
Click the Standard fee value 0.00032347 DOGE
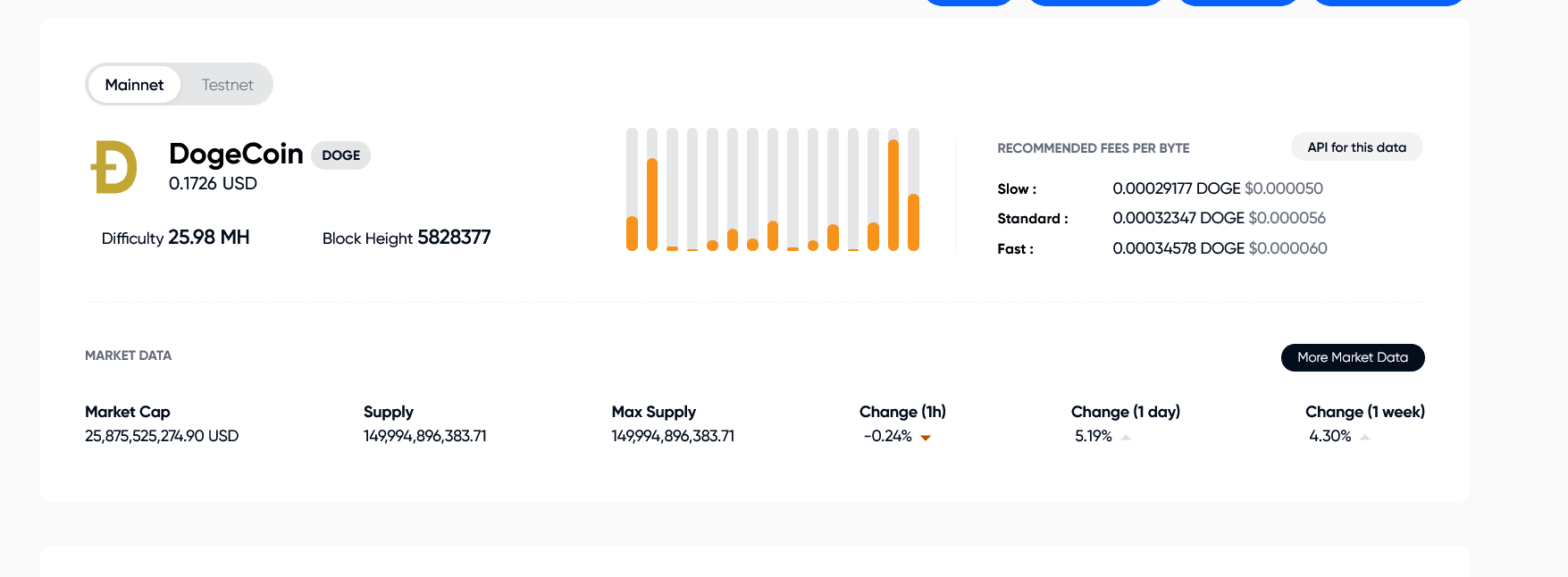pyautogui.click(x=1178, y=218)
